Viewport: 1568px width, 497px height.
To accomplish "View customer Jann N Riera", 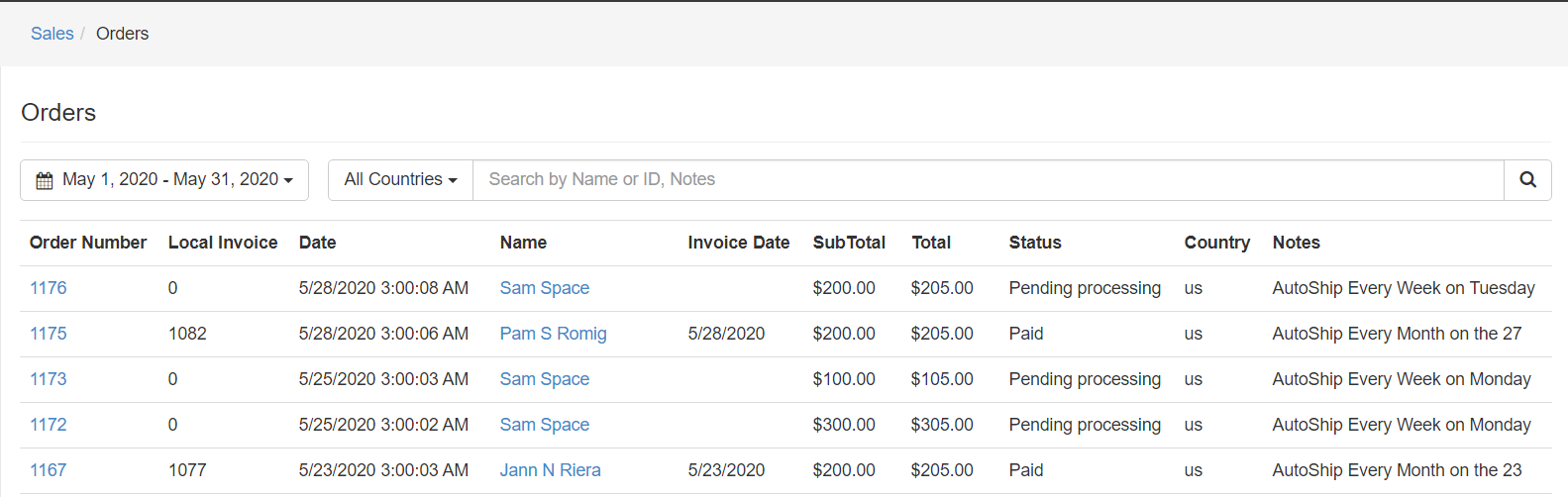I will click(550, 470).
